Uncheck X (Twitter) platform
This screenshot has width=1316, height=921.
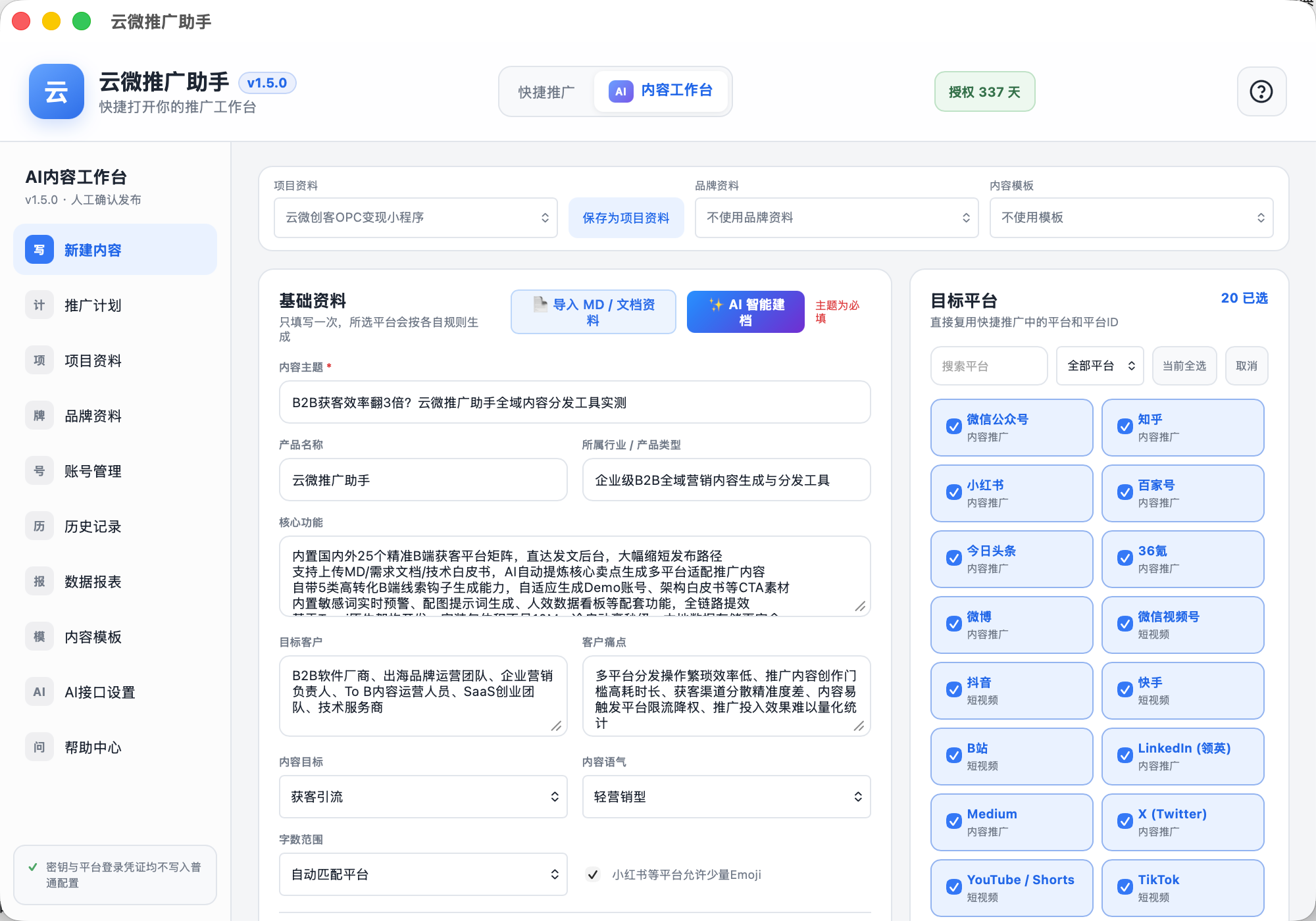pyautogui.click(x=1125, y=821)
